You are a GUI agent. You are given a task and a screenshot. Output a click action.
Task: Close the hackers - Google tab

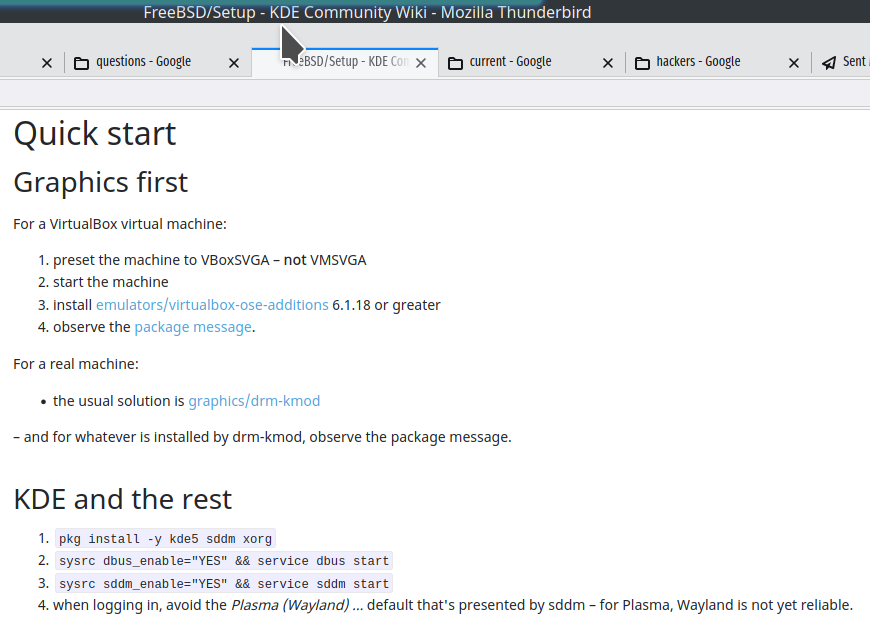click(794, 62)
